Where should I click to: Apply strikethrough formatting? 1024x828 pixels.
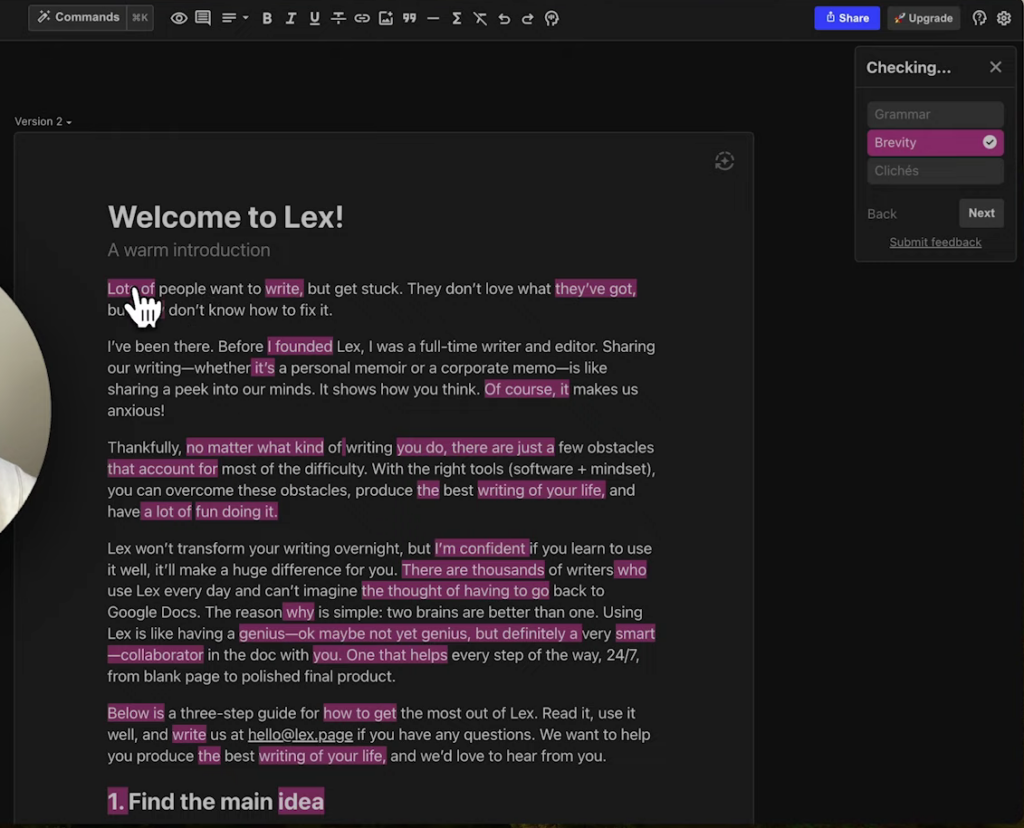(x=338, y=18)
